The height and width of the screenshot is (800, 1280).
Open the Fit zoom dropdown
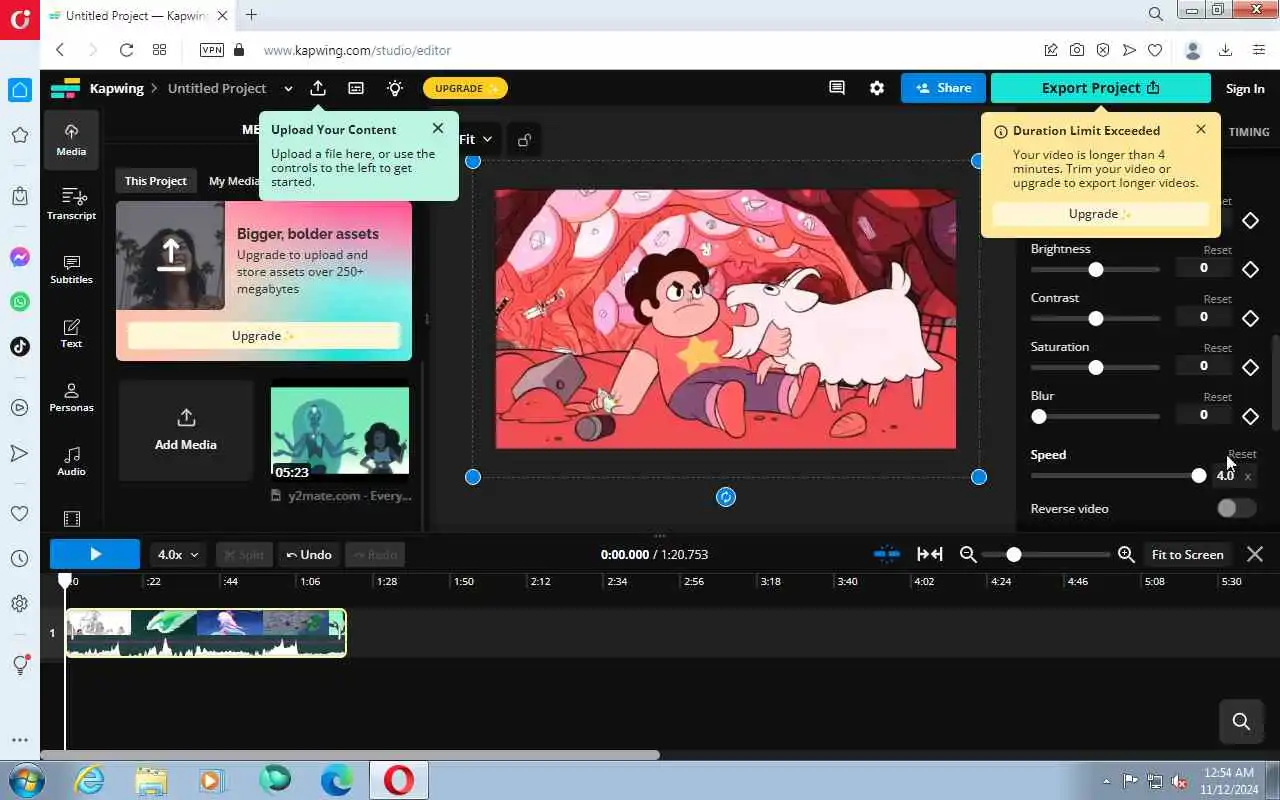click(x=476, y=139)
